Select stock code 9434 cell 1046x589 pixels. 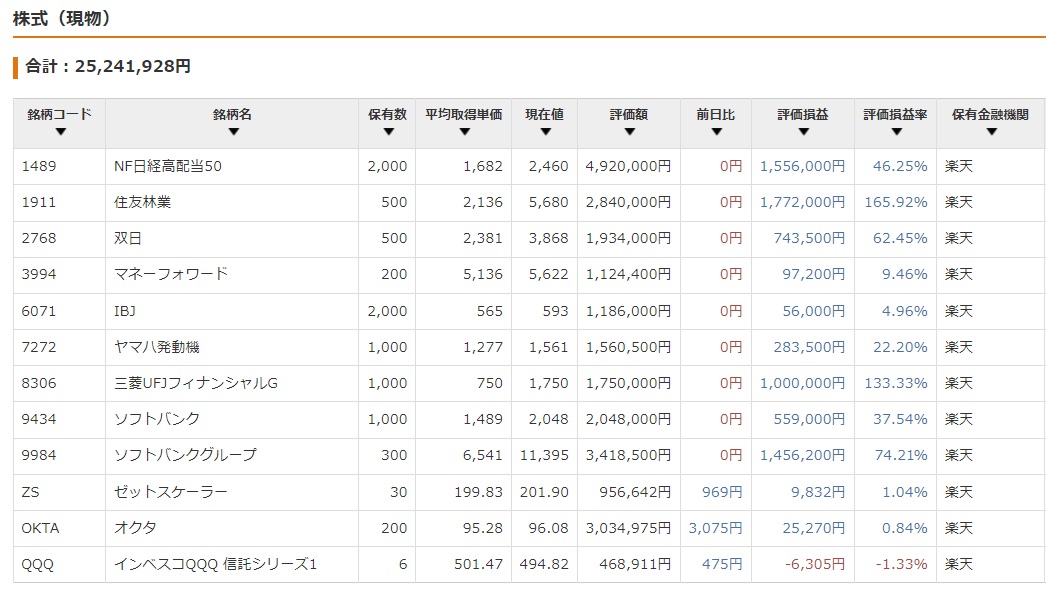tap(59, 419)
